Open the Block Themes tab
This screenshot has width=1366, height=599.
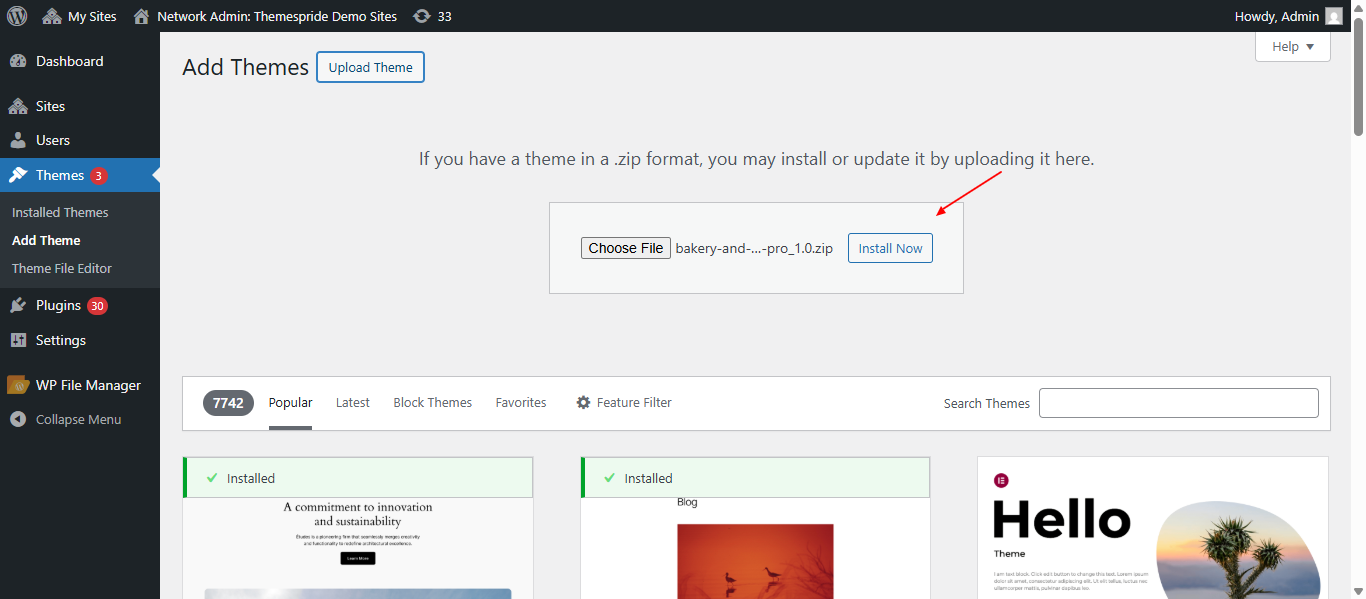click(x=432, y=402)
